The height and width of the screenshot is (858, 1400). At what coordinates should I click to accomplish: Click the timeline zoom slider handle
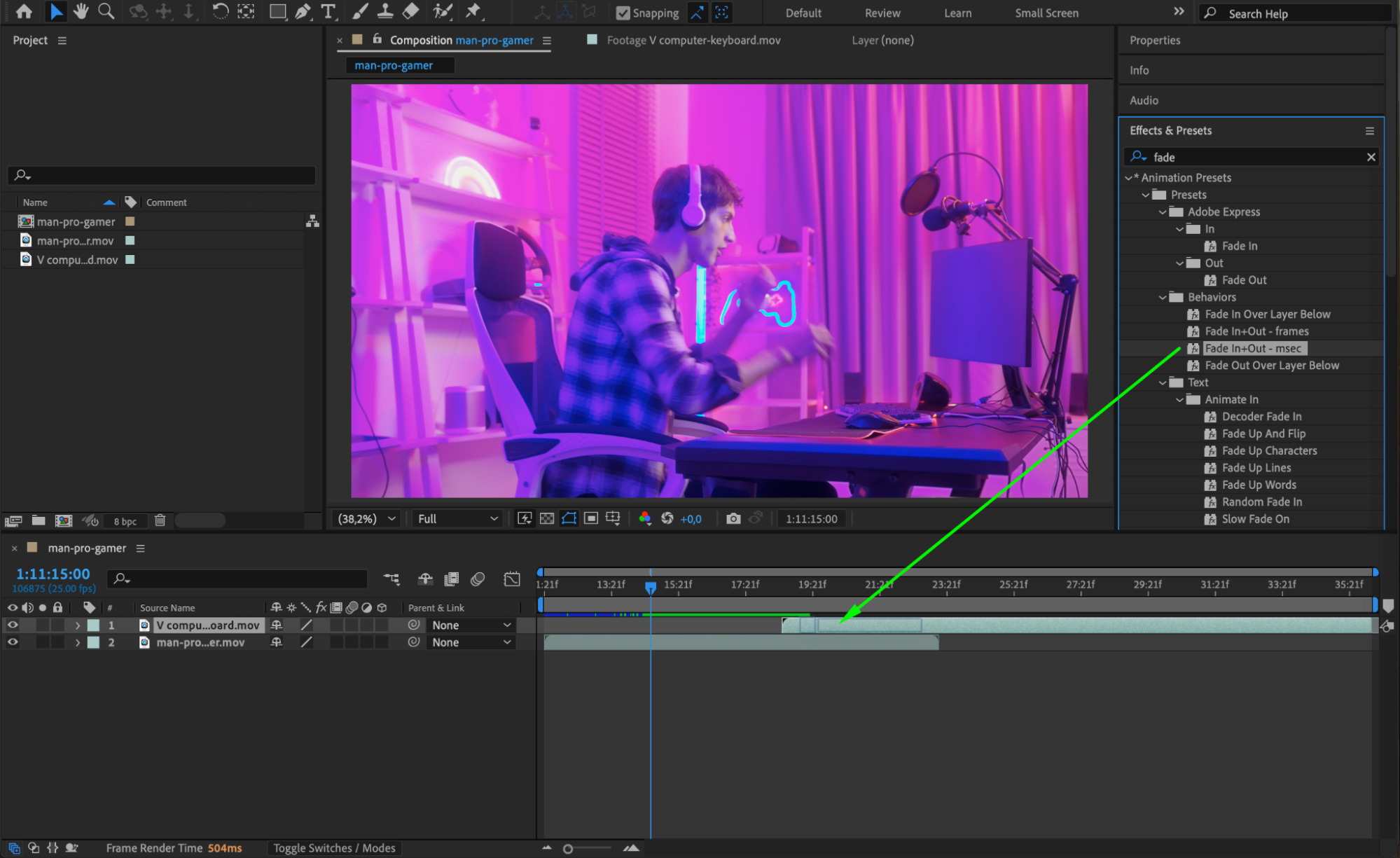[x=568, y=849]
